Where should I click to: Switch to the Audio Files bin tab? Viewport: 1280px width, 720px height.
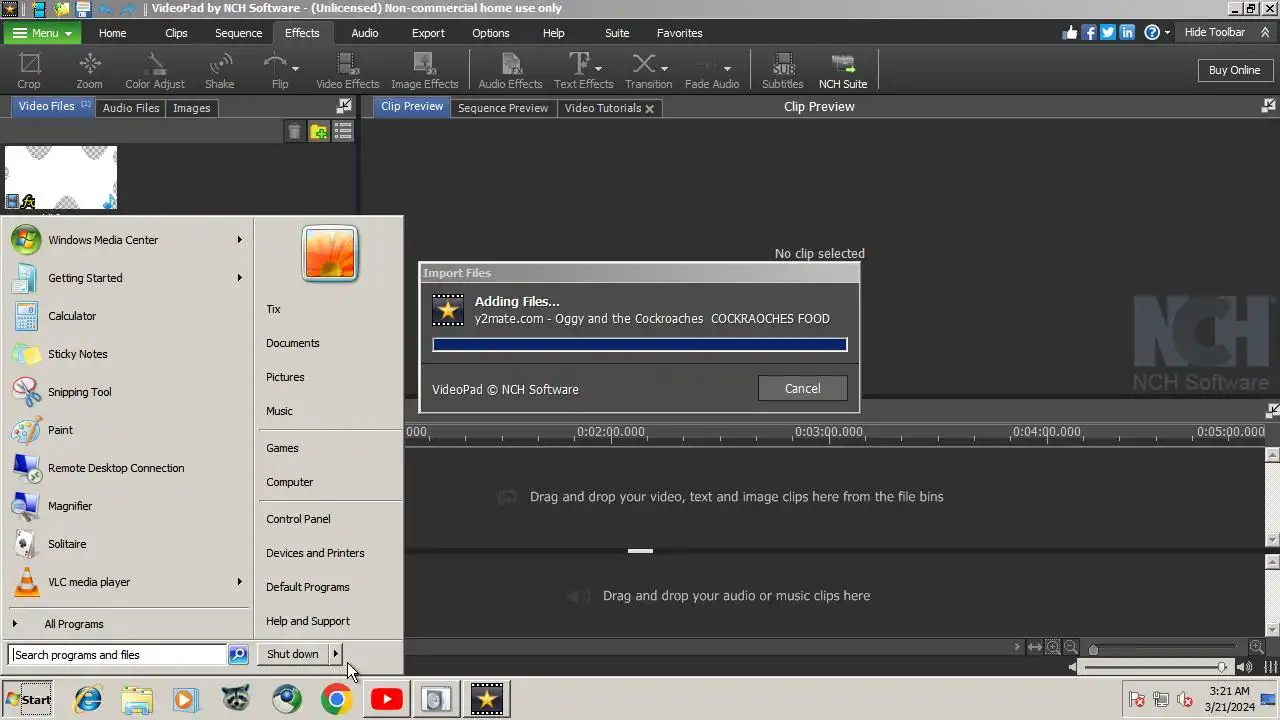pos(131,108)
